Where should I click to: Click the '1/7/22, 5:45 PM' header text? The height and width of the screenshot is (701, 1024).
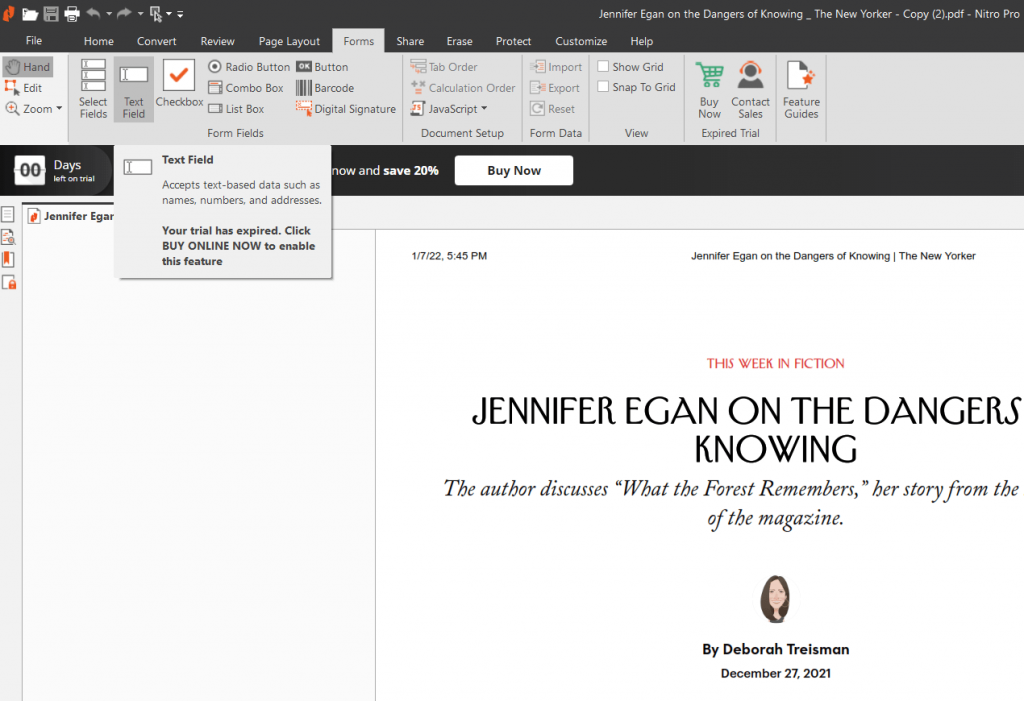[x=449, y=255]
